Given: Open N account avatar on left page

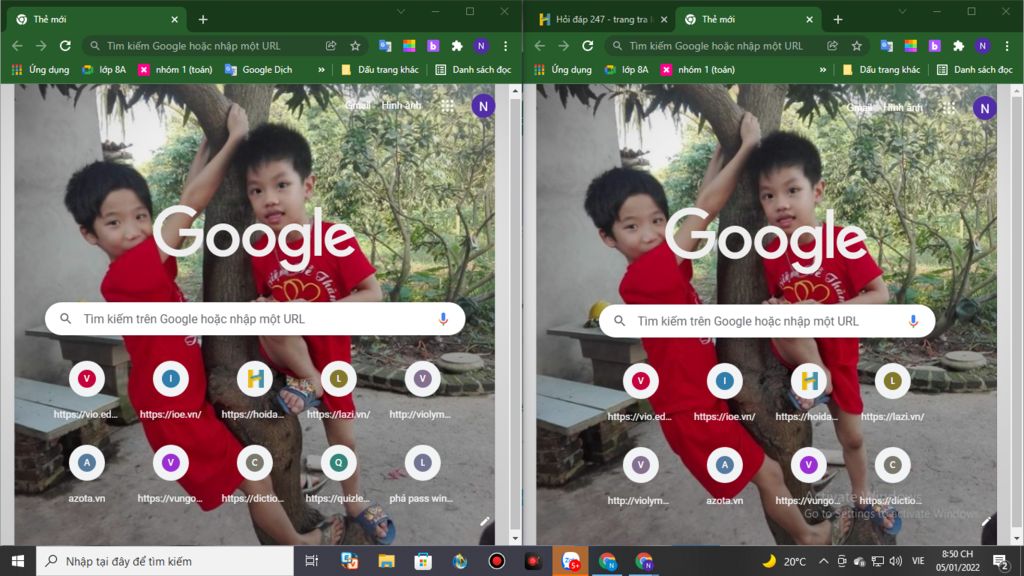Looking at the screenshot, I should pyautogui.click(x=483, y=106).
